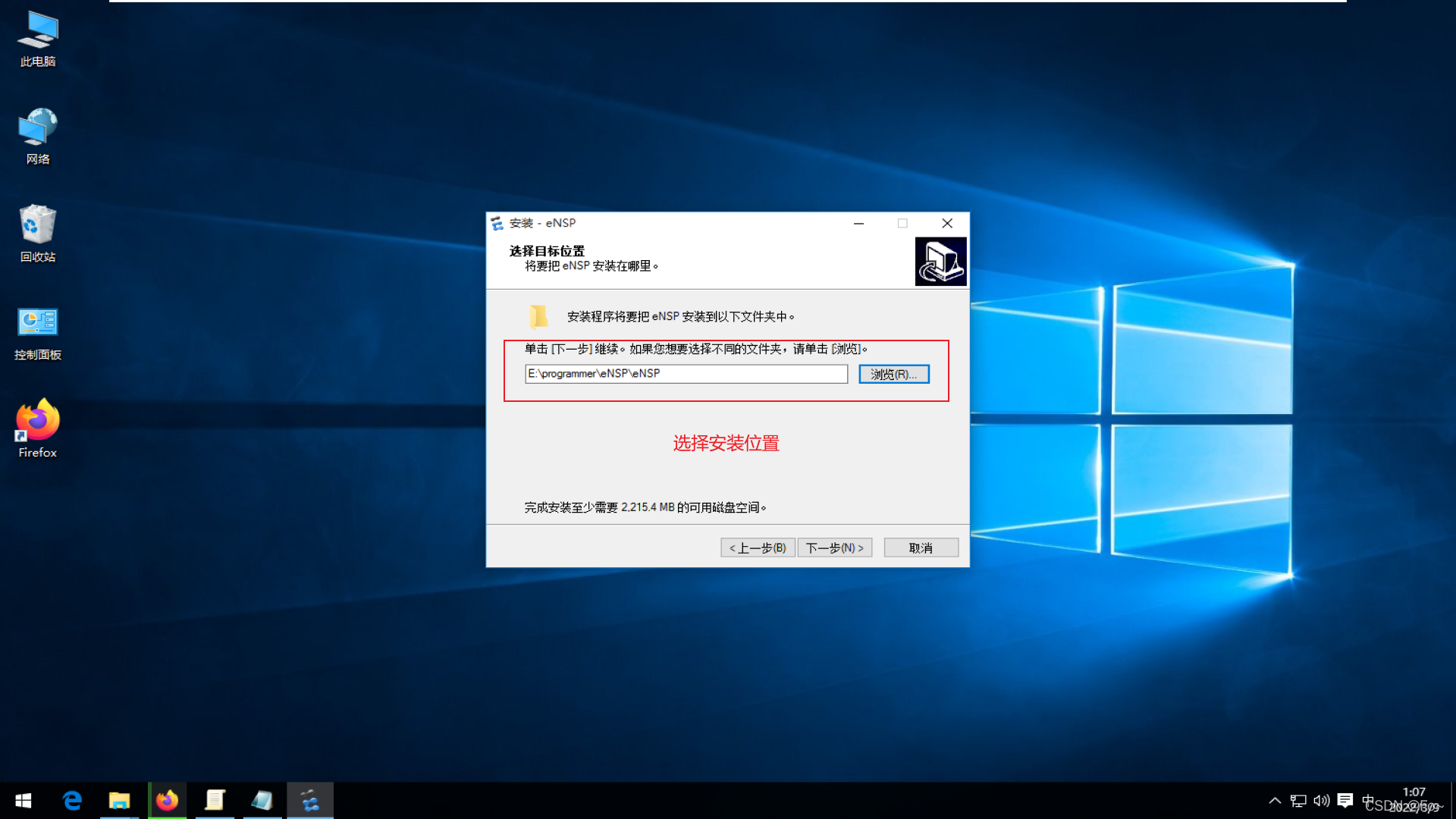This screenshot has width=1456, height=819.
Task: Click the setup wizard computer image
Action: [x=940, y=262]
